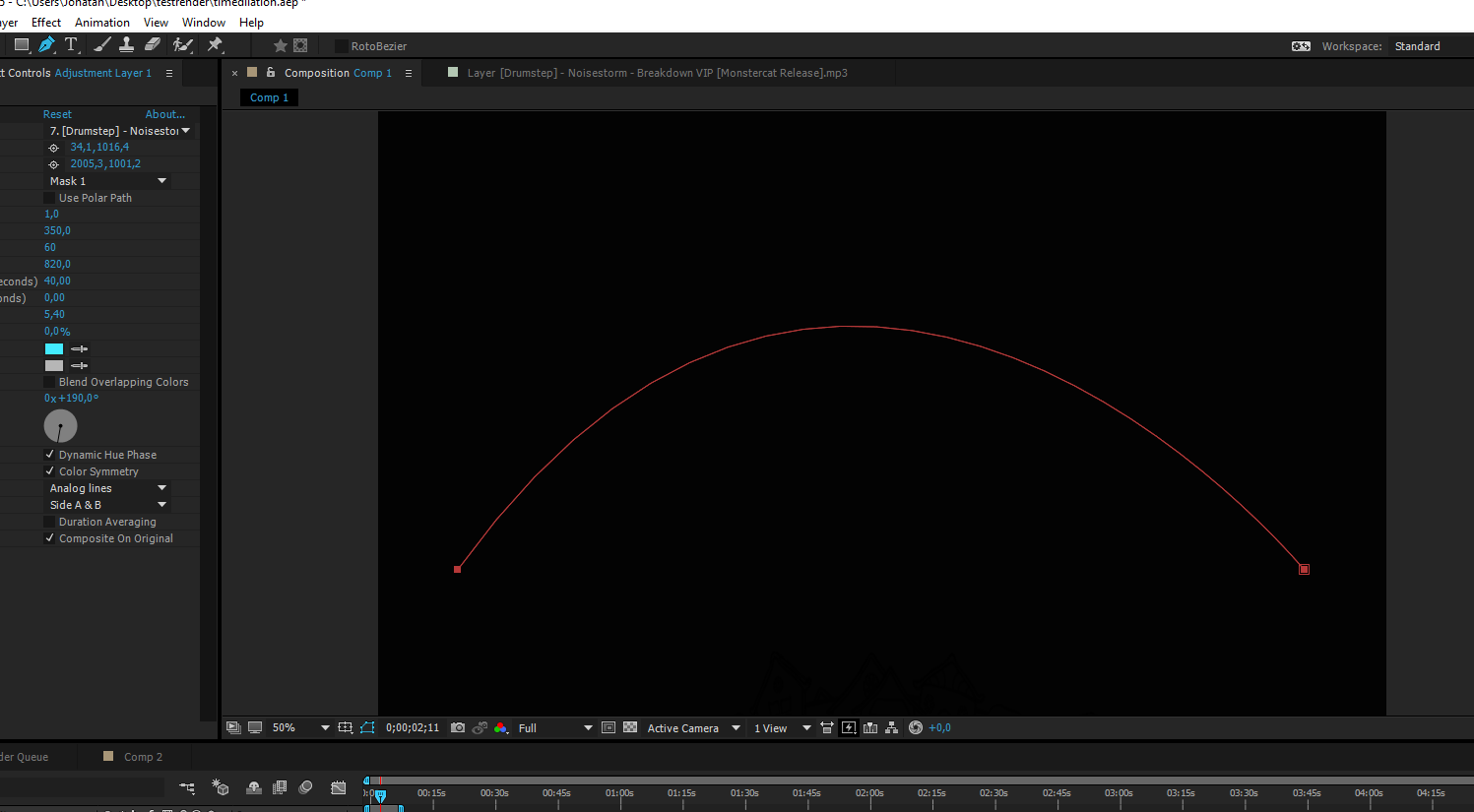
Task: Click Reset in Effect Controls
Action: (57, 114)
